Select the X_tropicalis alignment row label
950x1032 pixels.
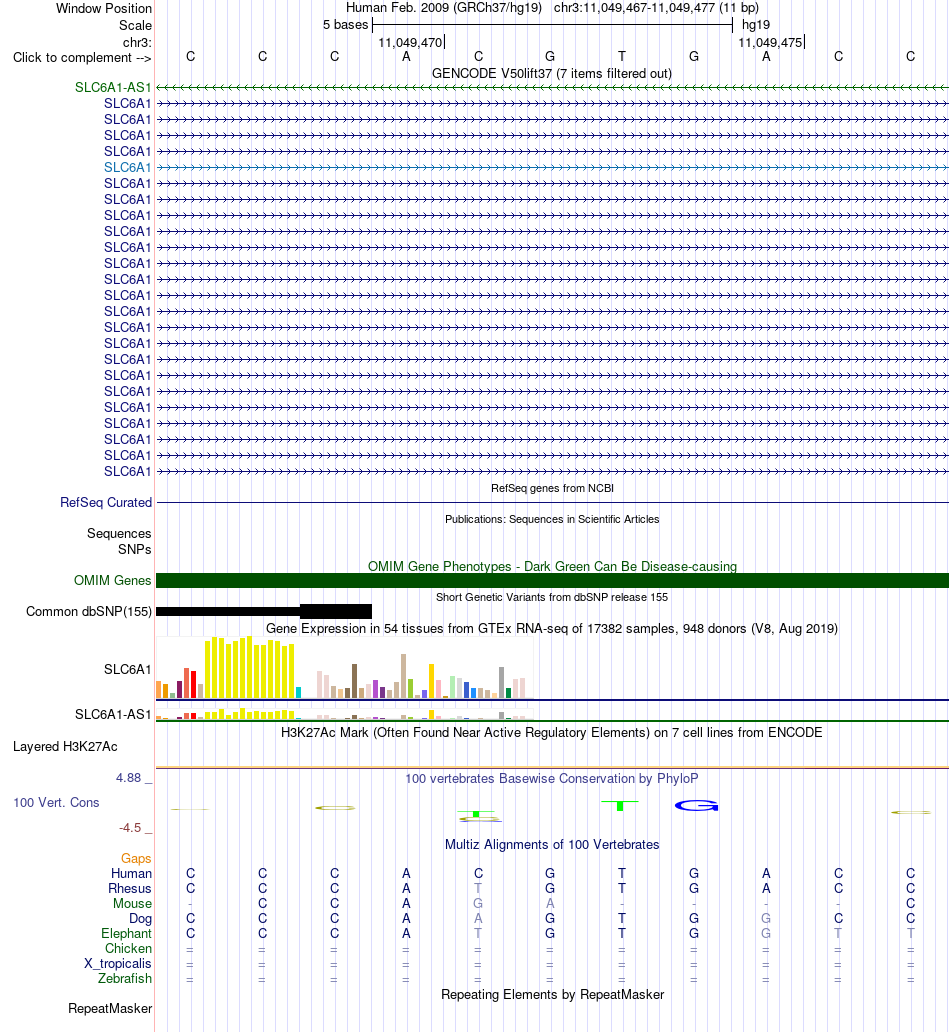coord(118,964)
